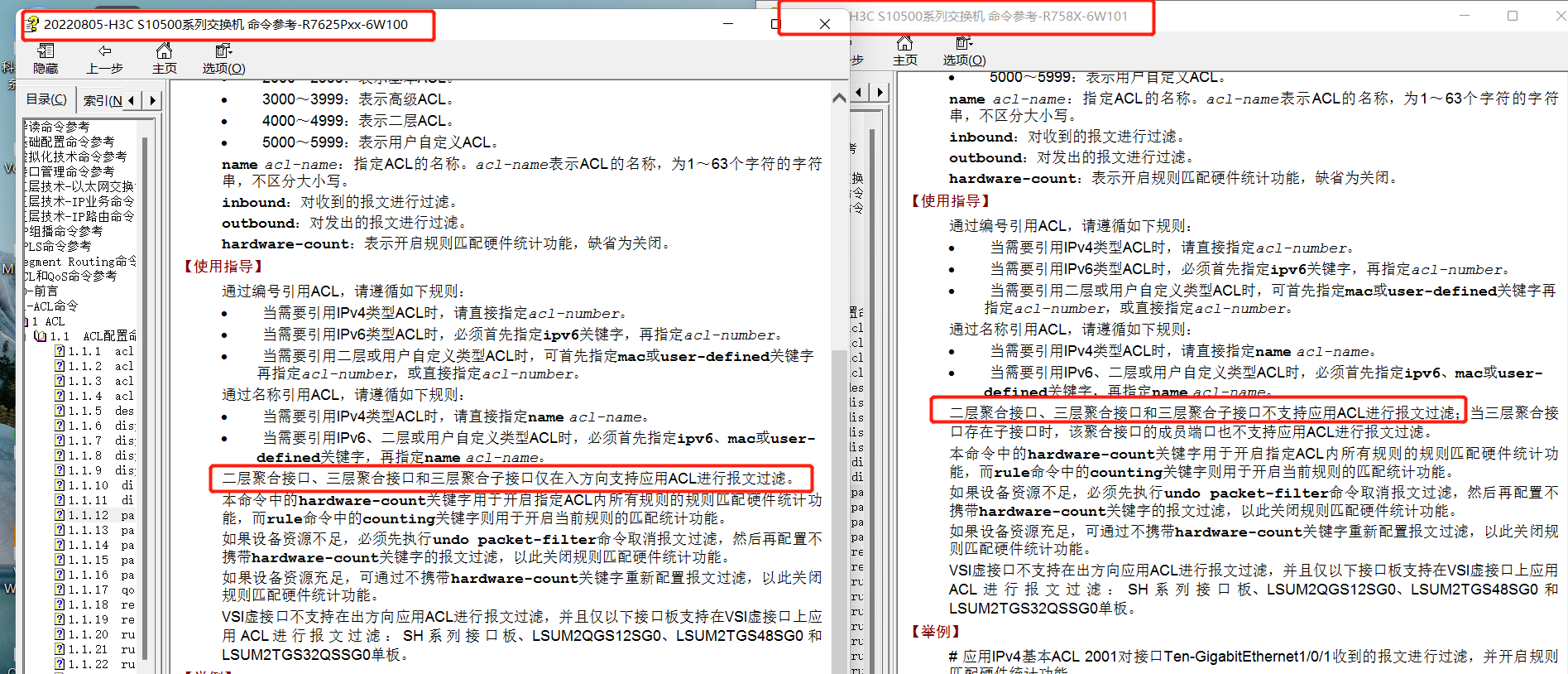This screenshot has width=1568, height=674.
Task: Click the question-mark icon of topic 1.1.17
Action: coord(60,590)
